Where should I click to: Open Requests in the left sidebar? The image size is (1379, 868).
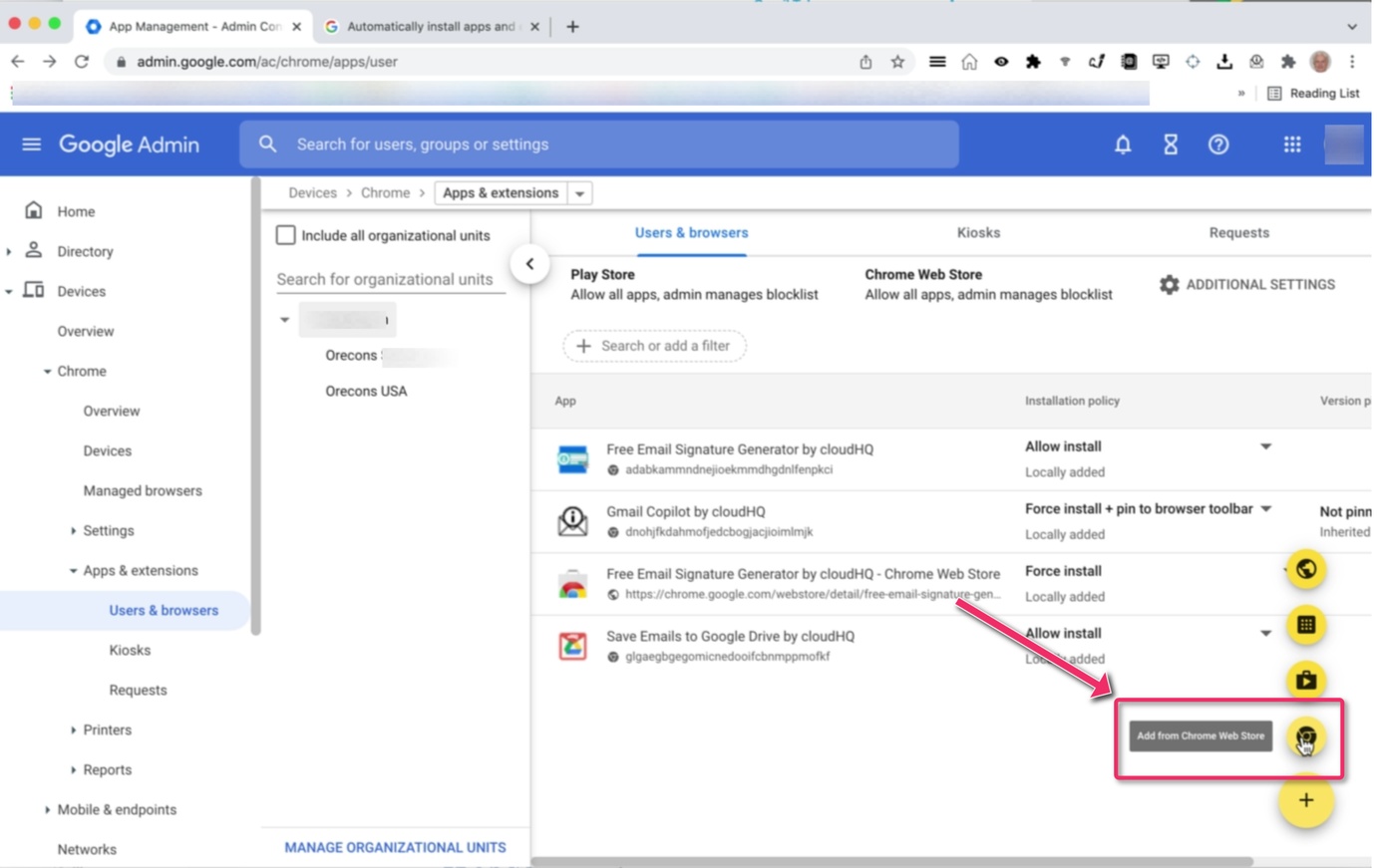click(x=138, y=690)
